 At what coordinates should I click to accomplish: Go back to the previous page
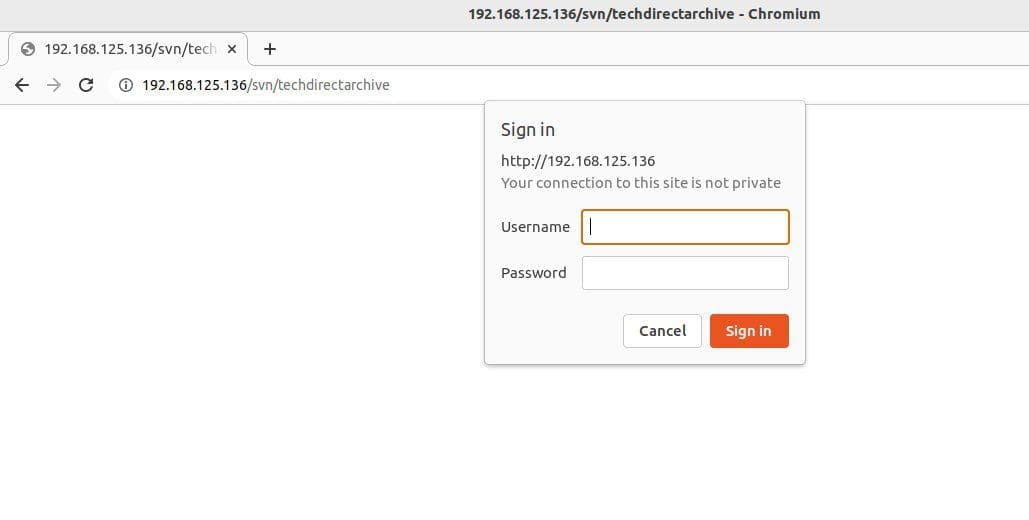[22, 85]
